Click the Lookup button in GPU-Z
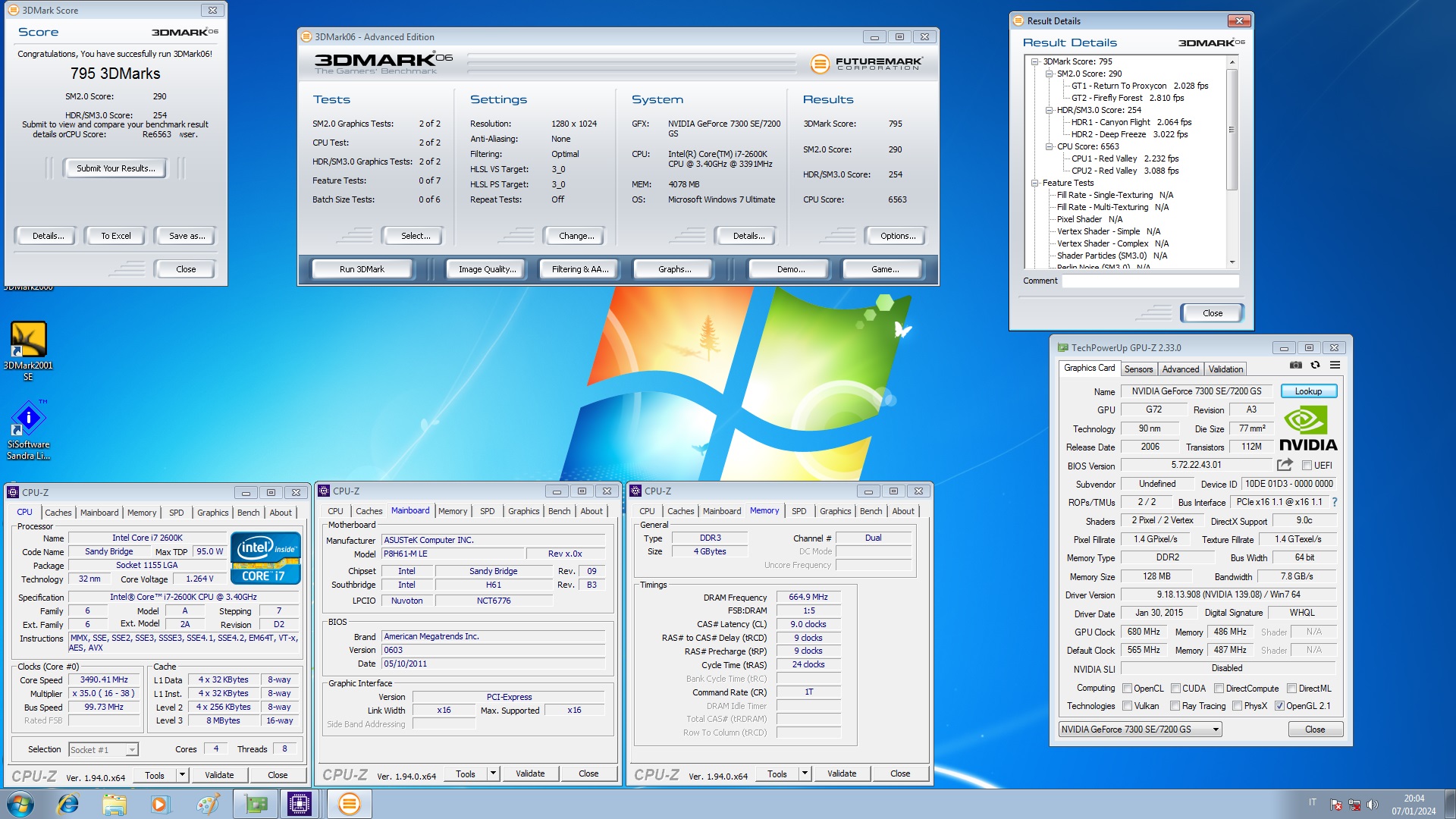The image size is (1456, 819). 1308,391
